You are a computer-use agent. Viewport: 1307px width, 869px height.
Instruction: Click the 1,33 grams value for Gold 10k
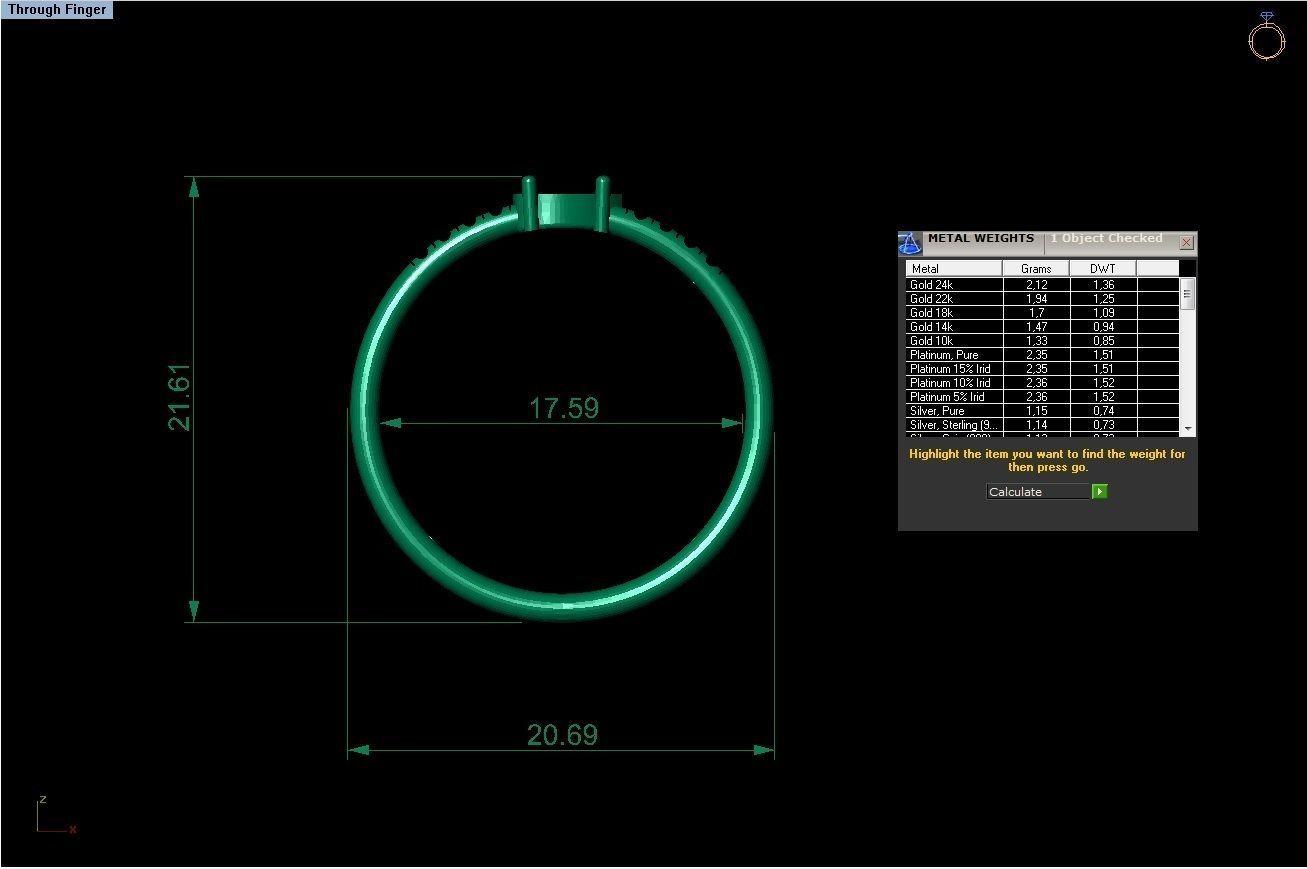tap(1036, 341)
